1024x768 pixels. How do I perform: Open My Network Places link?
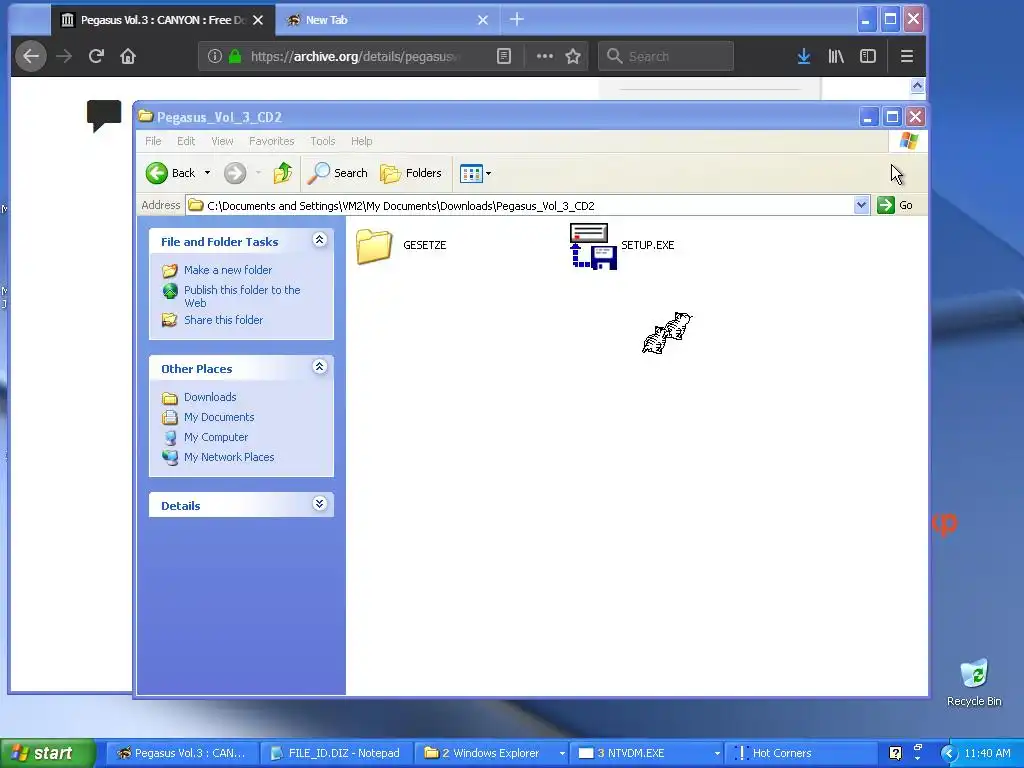pos(229,457)
